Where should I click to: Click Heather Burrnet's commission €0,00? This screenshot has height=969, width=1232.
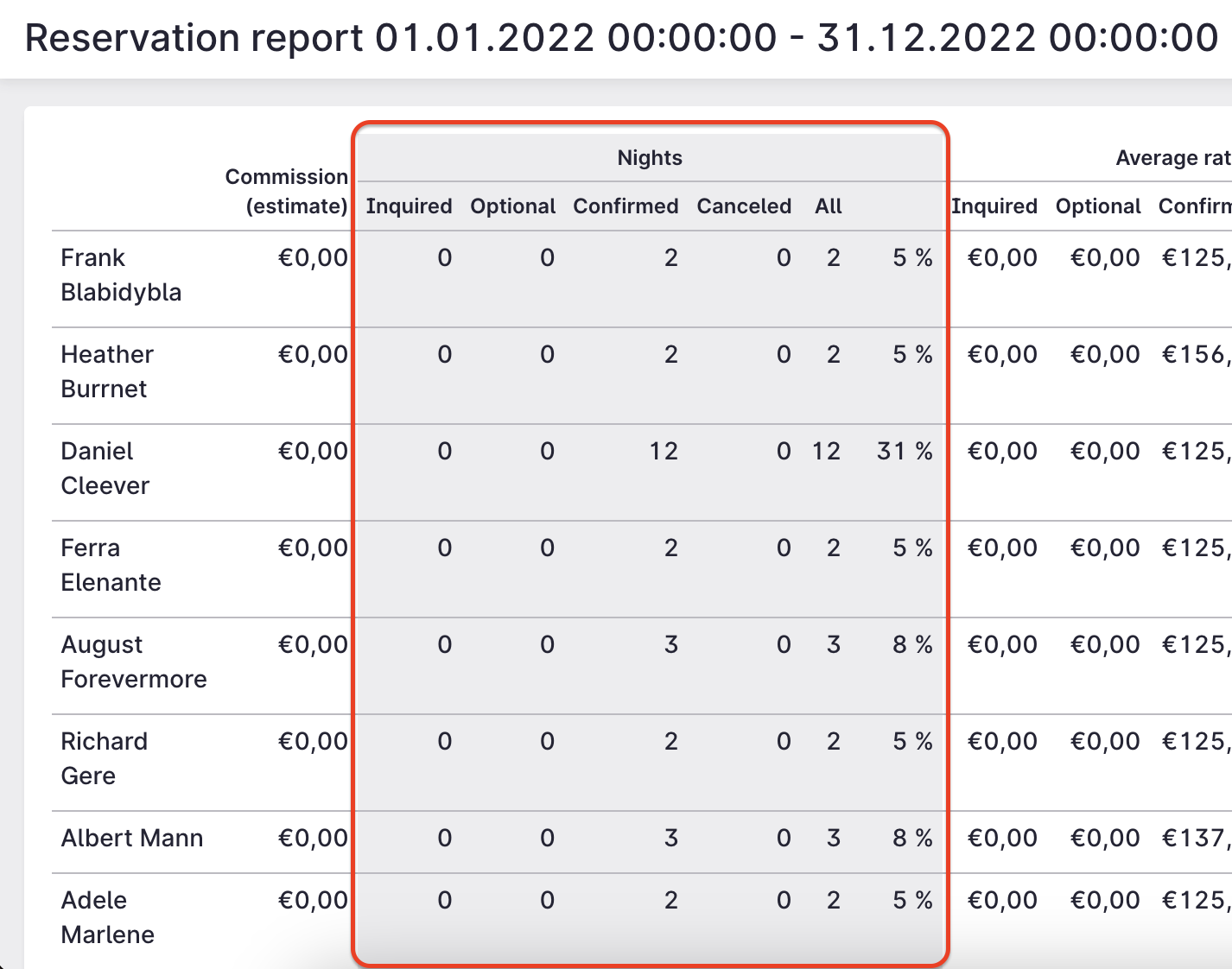tap(313, 354)
